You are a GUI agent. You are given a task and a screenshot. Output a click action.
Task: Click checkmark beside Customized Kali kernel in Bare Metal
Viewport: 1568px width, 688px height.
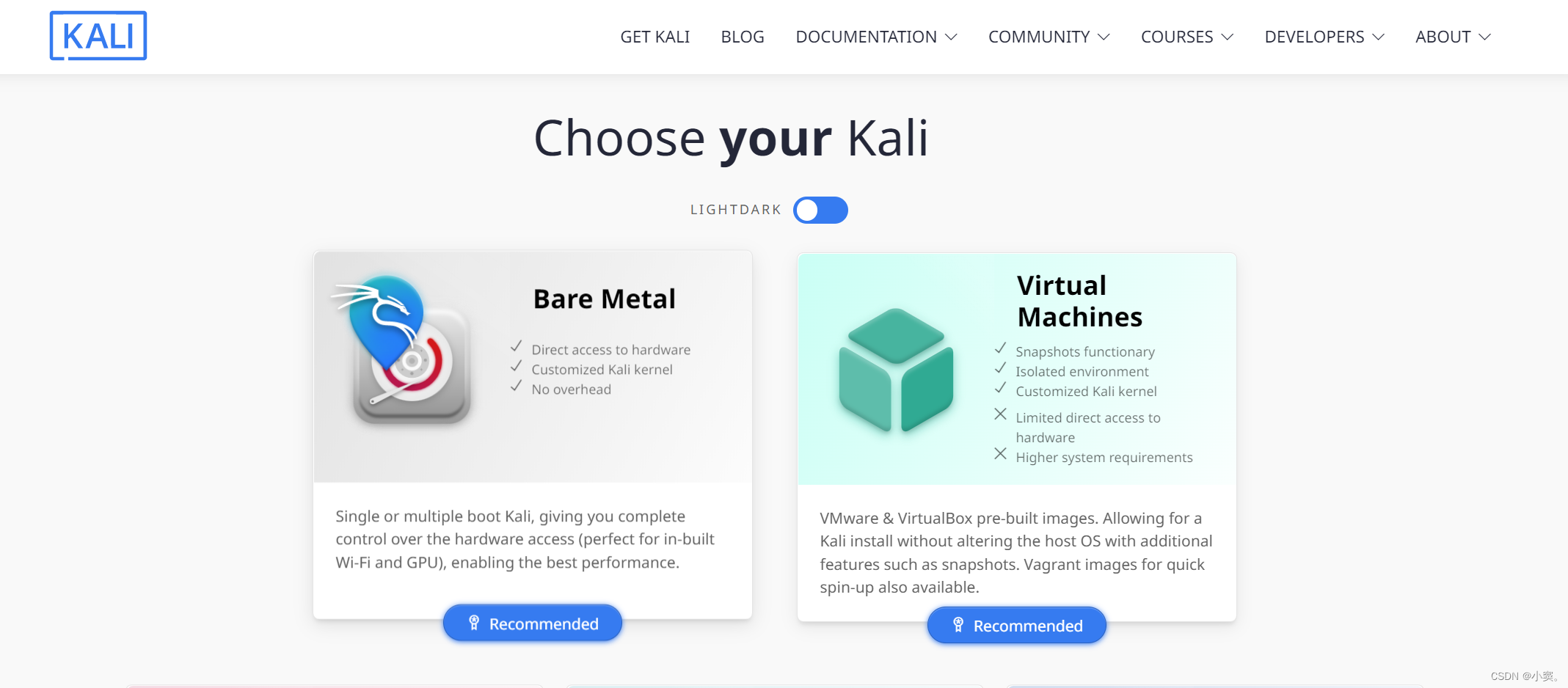click(516, 366)
